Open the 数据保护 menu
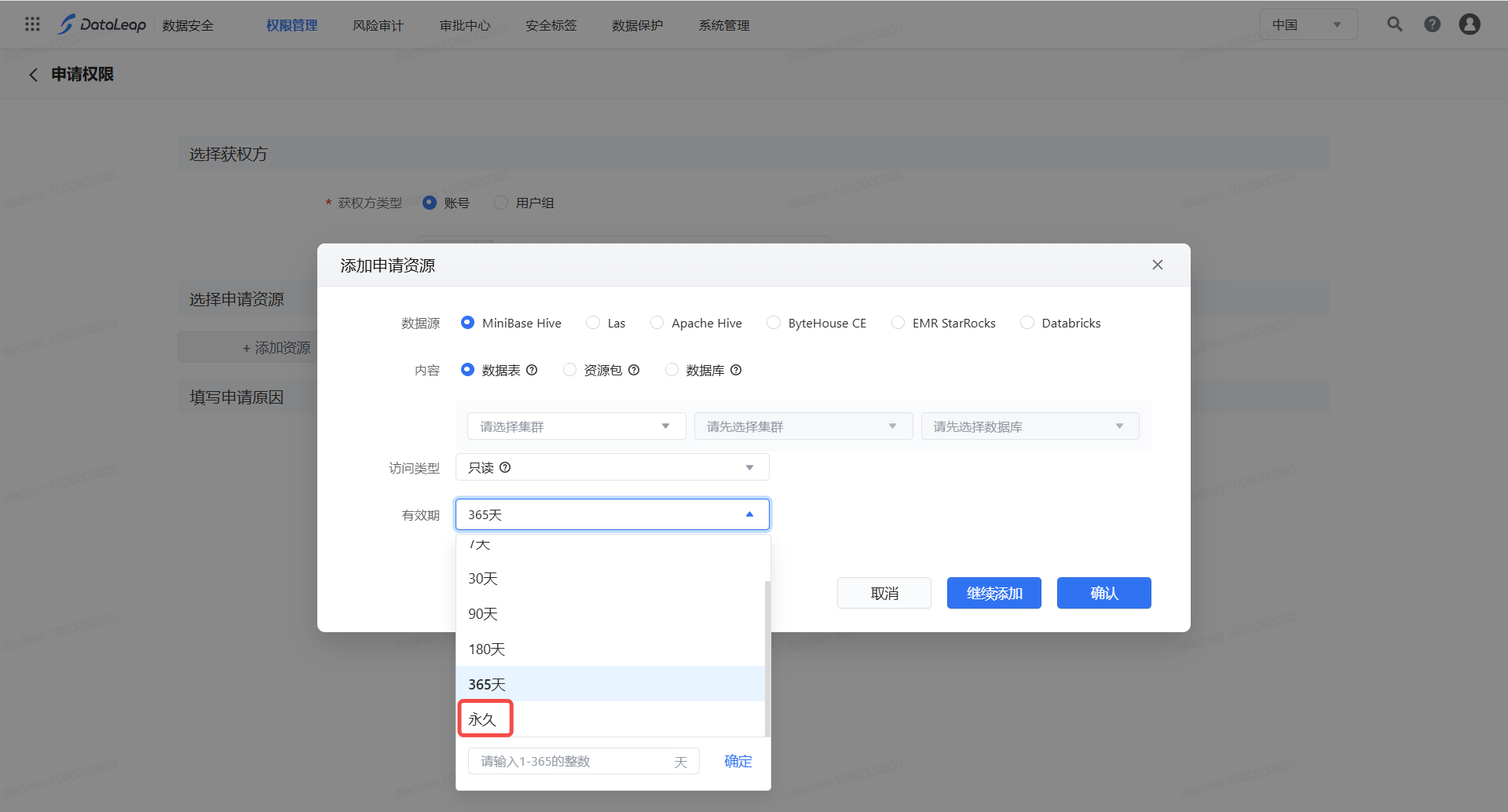This screenshot has width=1508, height=812. pyautogui.click(x=637, y=25)
